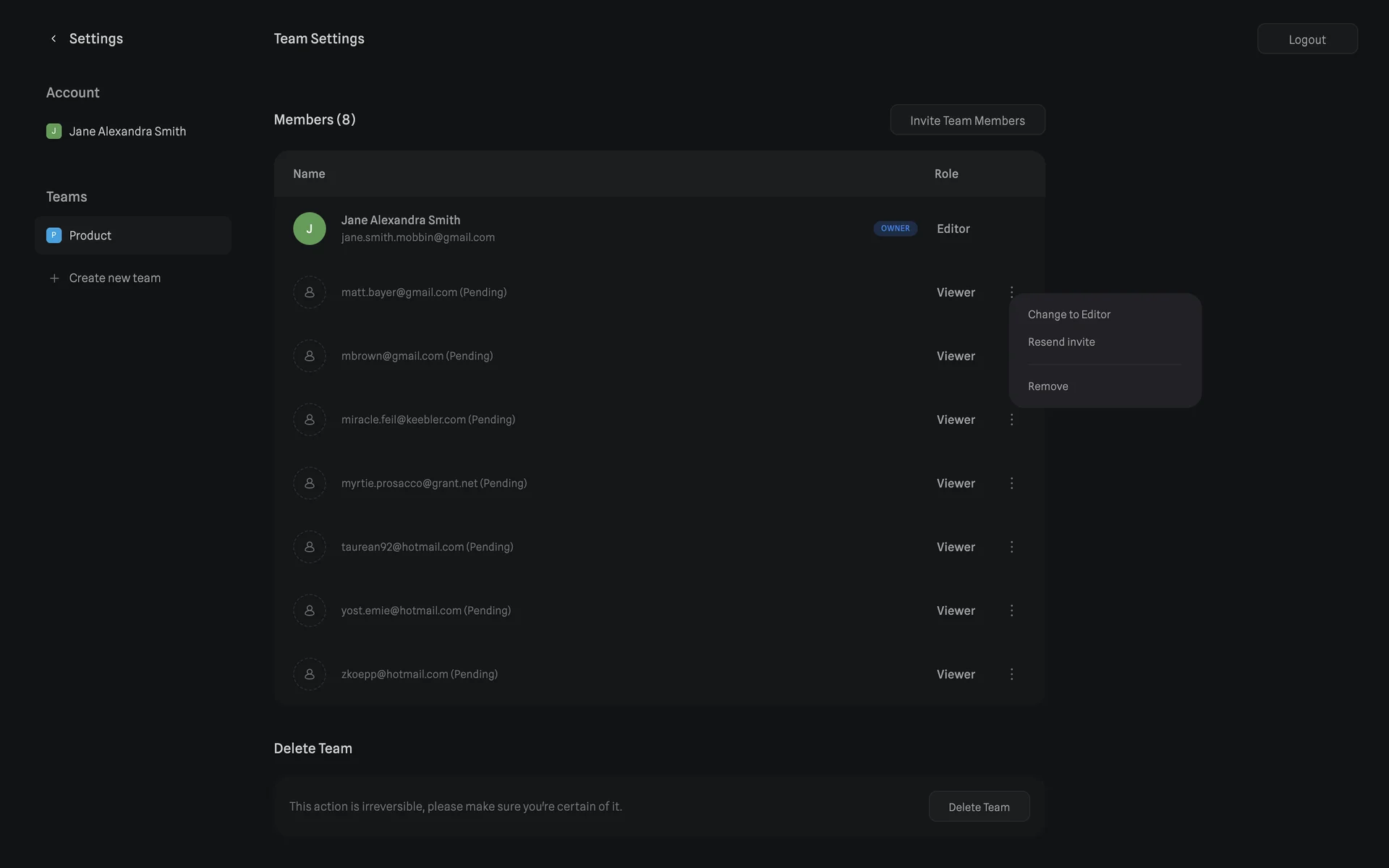Open three-dot menu for yost.emie@hotmail.com
1389x868 pixels.
pyautogui.click(x=1011, y=610)
